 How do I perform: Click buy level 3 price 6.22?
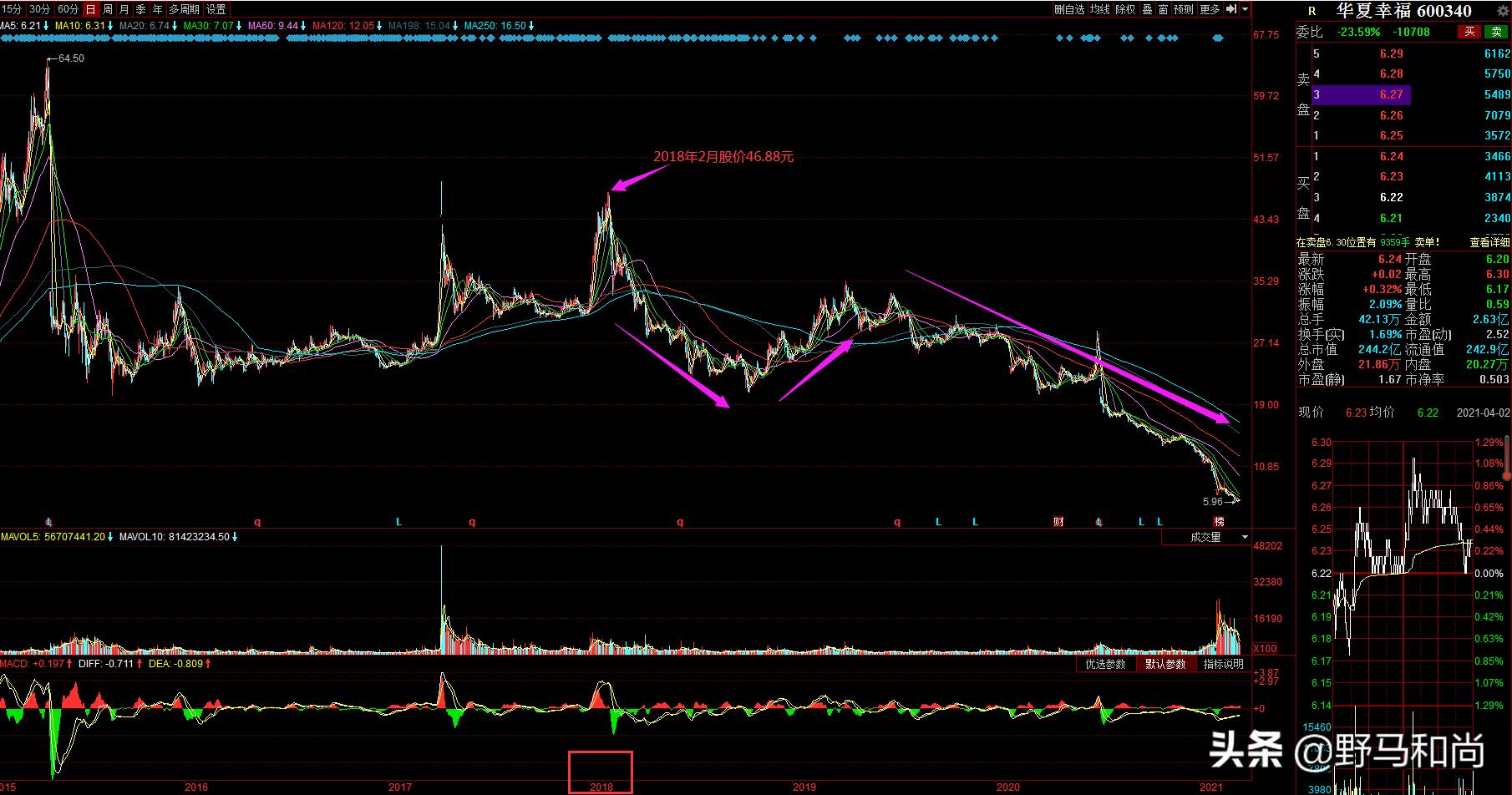[1391, 197]
